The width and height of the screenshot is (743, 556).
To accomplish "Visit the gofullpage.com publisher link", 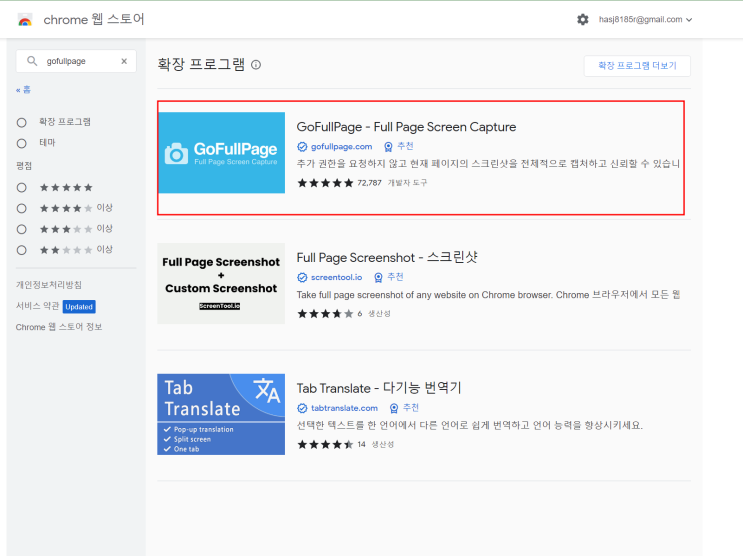I will (341, 146).
